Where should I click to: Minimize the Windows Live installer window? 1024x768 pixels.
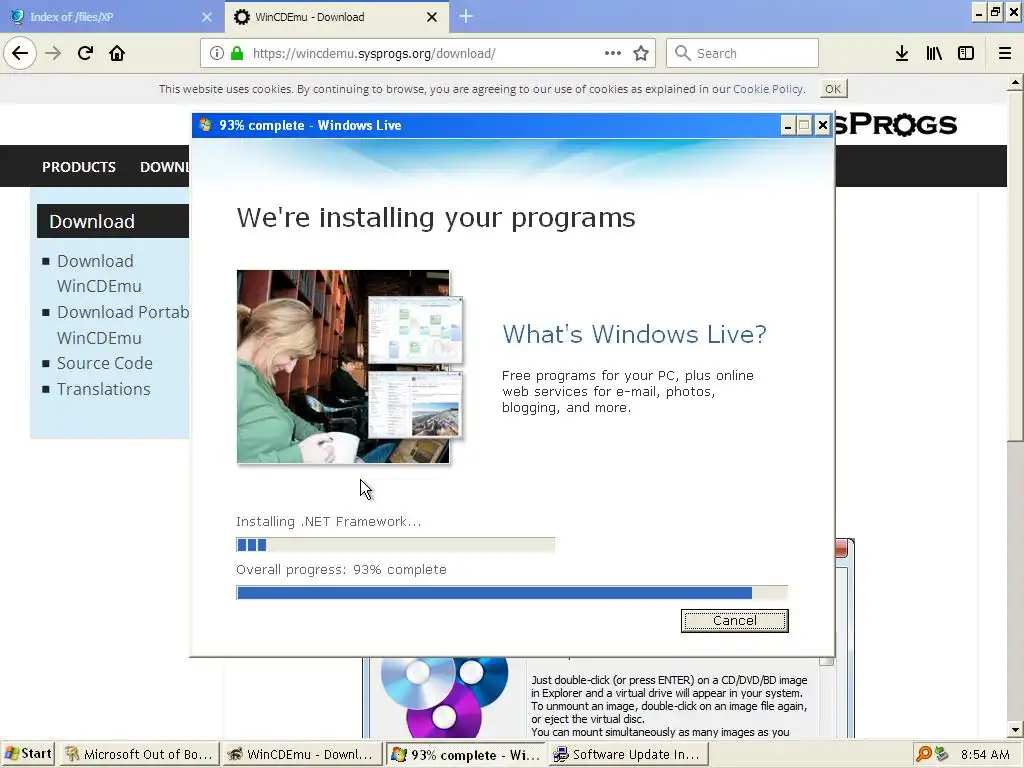coord(788,125)
